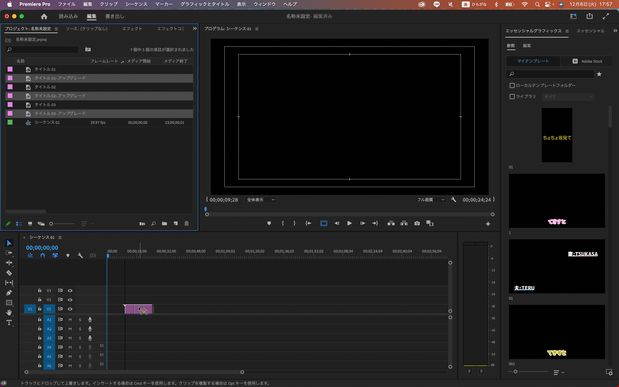This screenshot has height=387, width=619.
Task: Mute audio track A1
Action: [x=70, y=319]
